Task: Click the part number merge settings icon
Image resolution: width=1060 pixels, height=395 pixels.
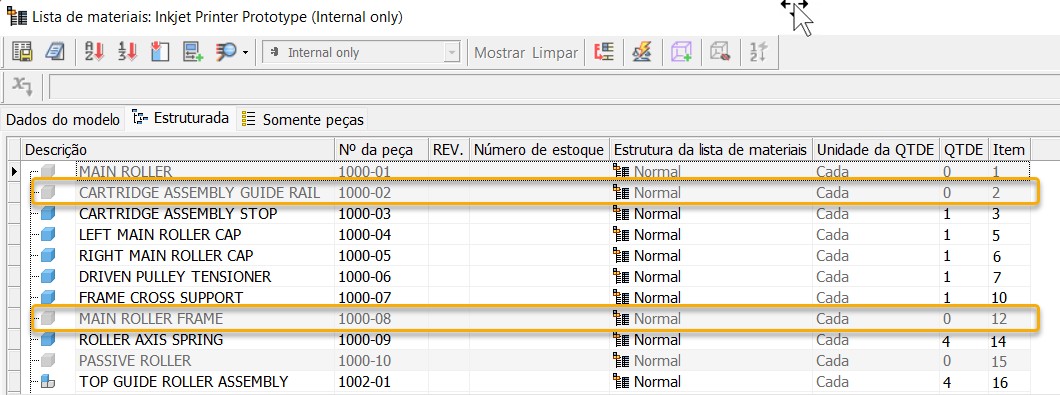Action: coord(603,52)
